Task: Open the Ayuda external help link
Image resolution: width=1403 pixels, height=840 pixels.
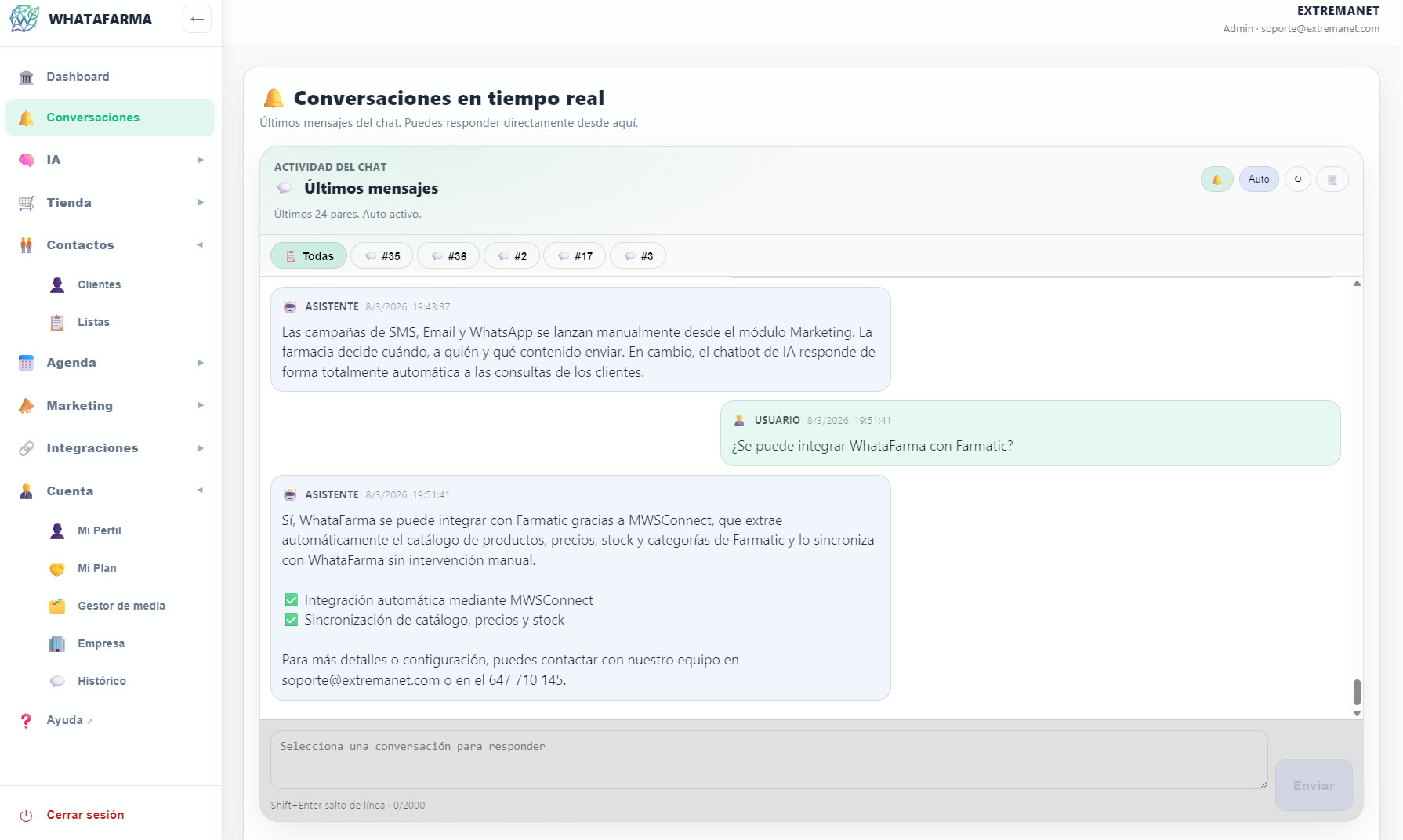Action: coord(64,720)
